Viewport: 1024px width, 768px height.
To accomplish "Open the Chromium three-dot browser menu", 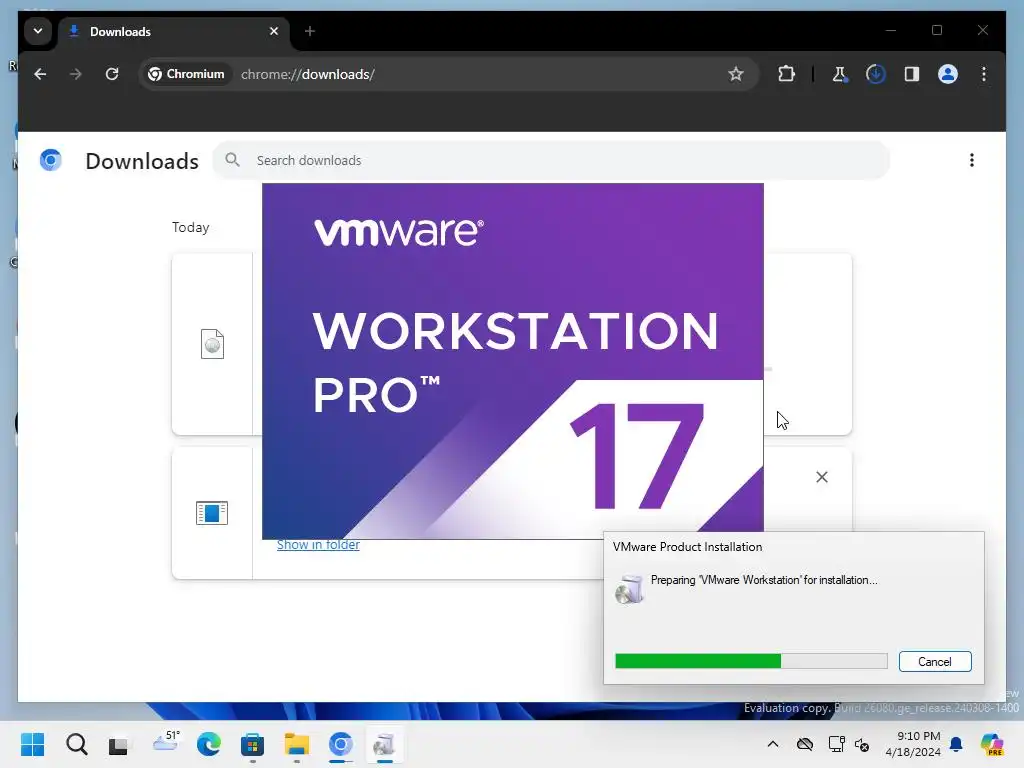I will click(x=984, y=74).
